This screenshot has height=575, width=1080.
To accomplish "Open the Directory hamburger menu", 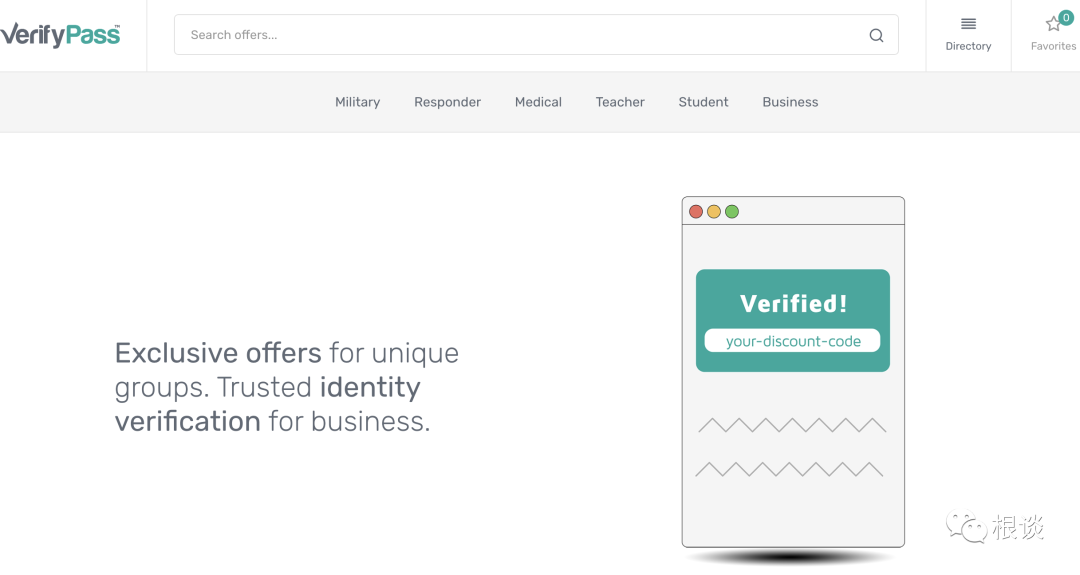I will tap(968, 24).
